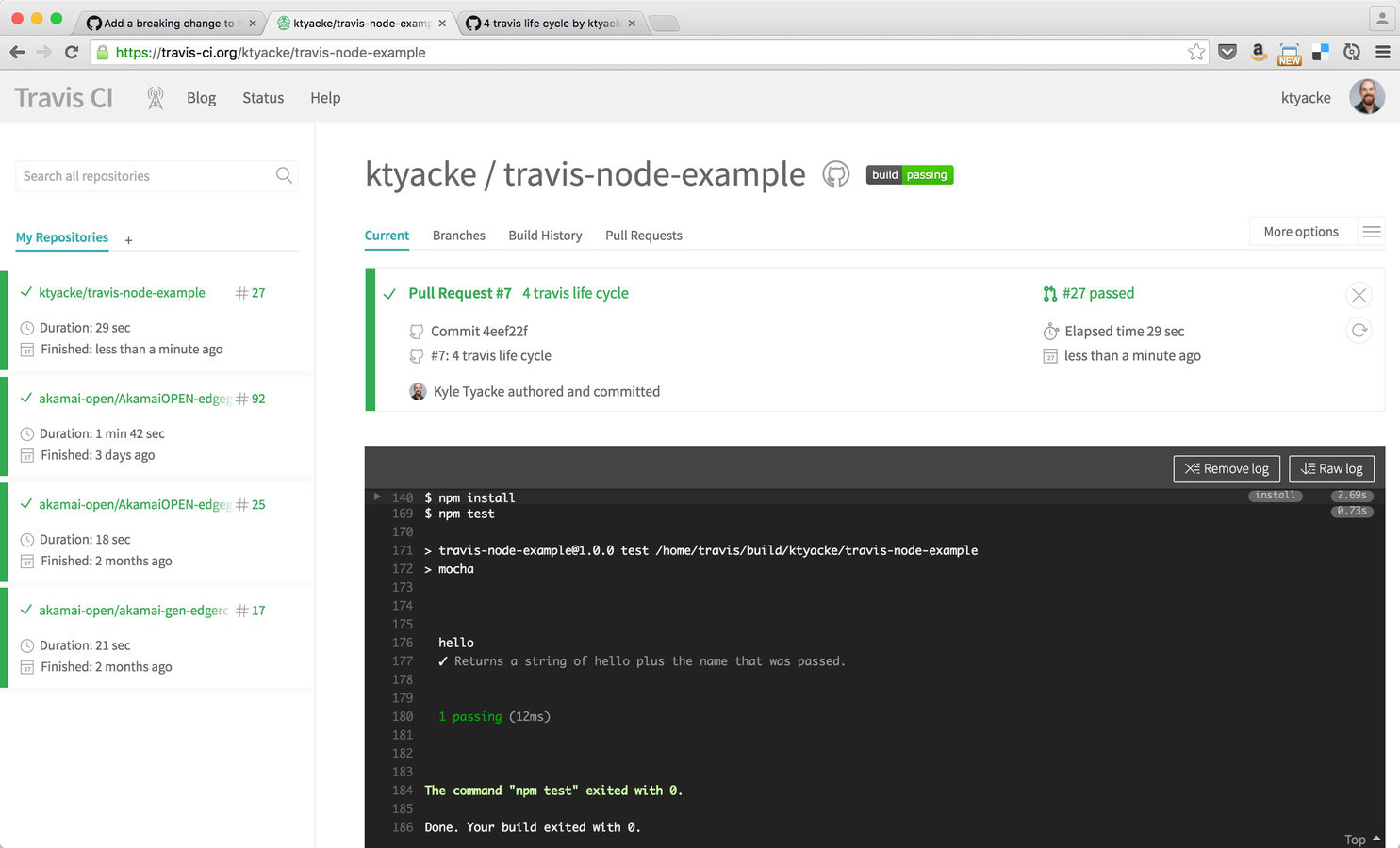Click the search magnifier icon in the sidebar

pos(284,175)
